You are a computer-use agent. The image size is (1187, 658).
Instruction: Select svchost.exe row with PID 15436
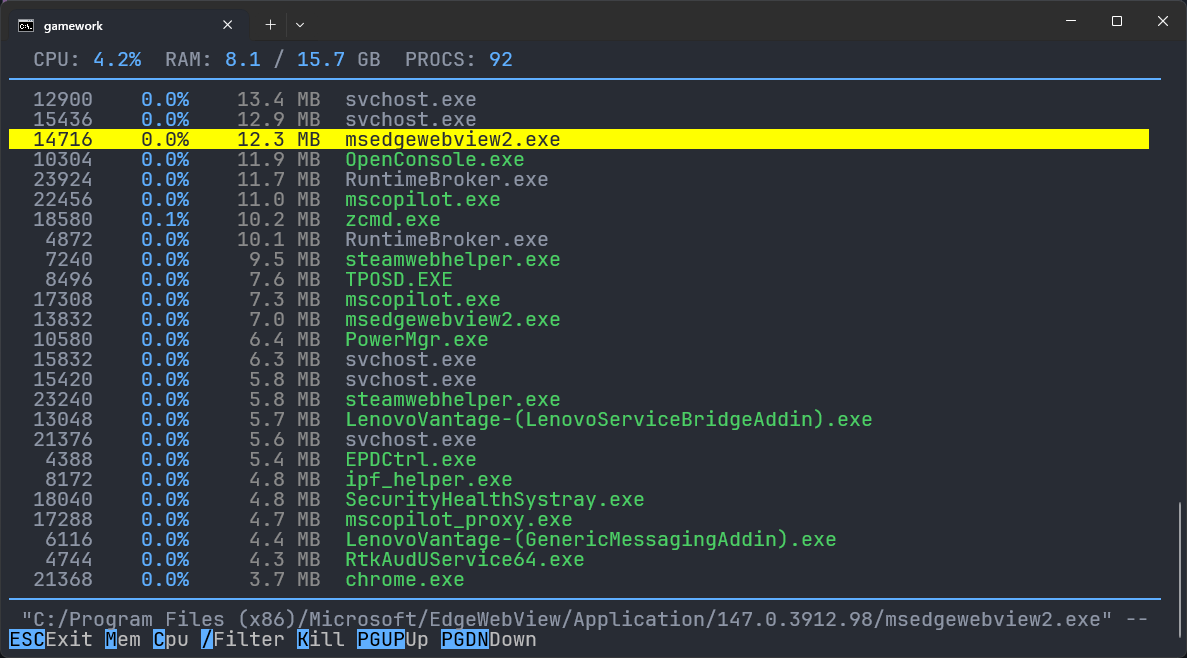pos(578,120)
